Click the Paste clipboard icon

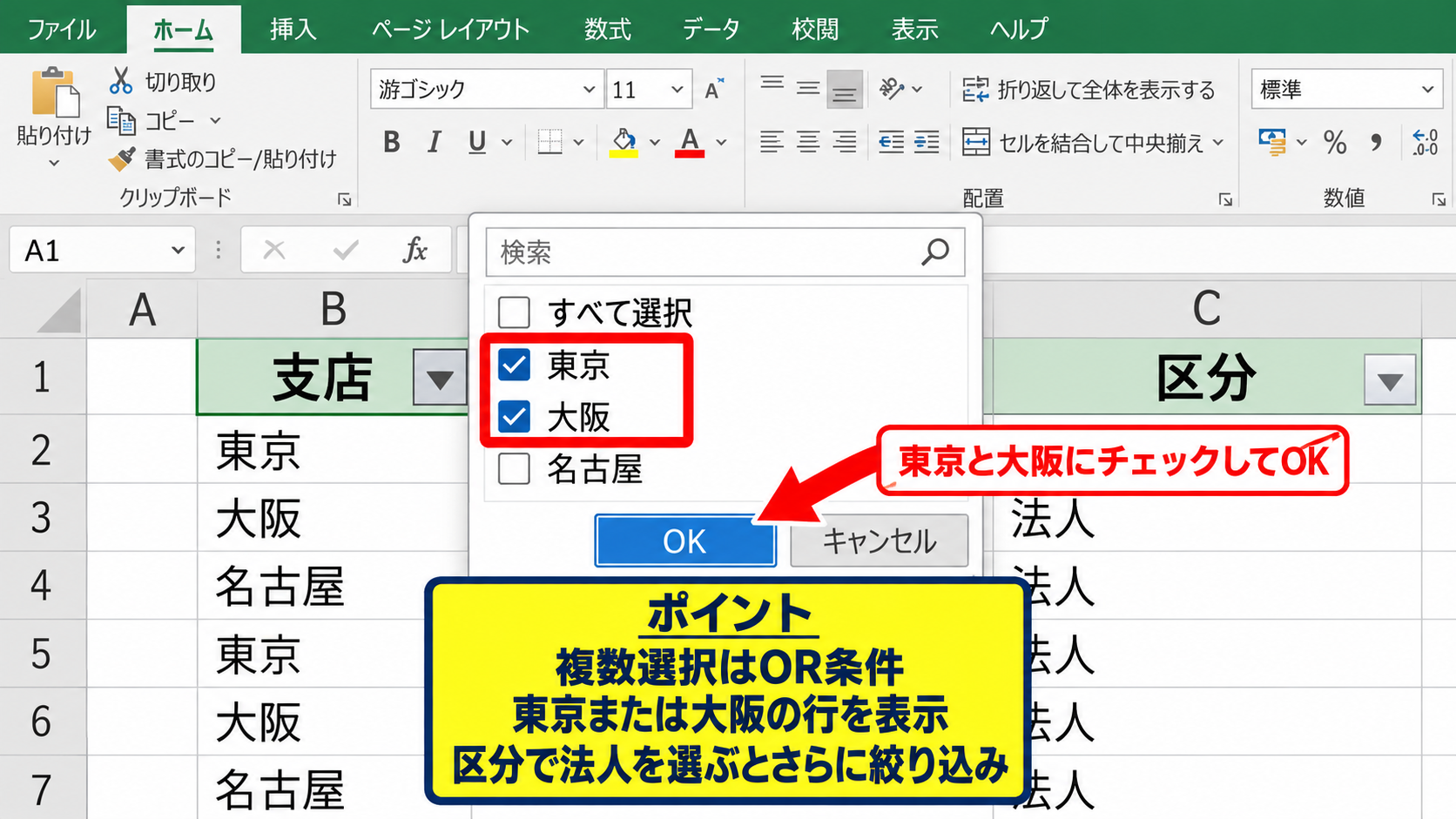point(55,91)
